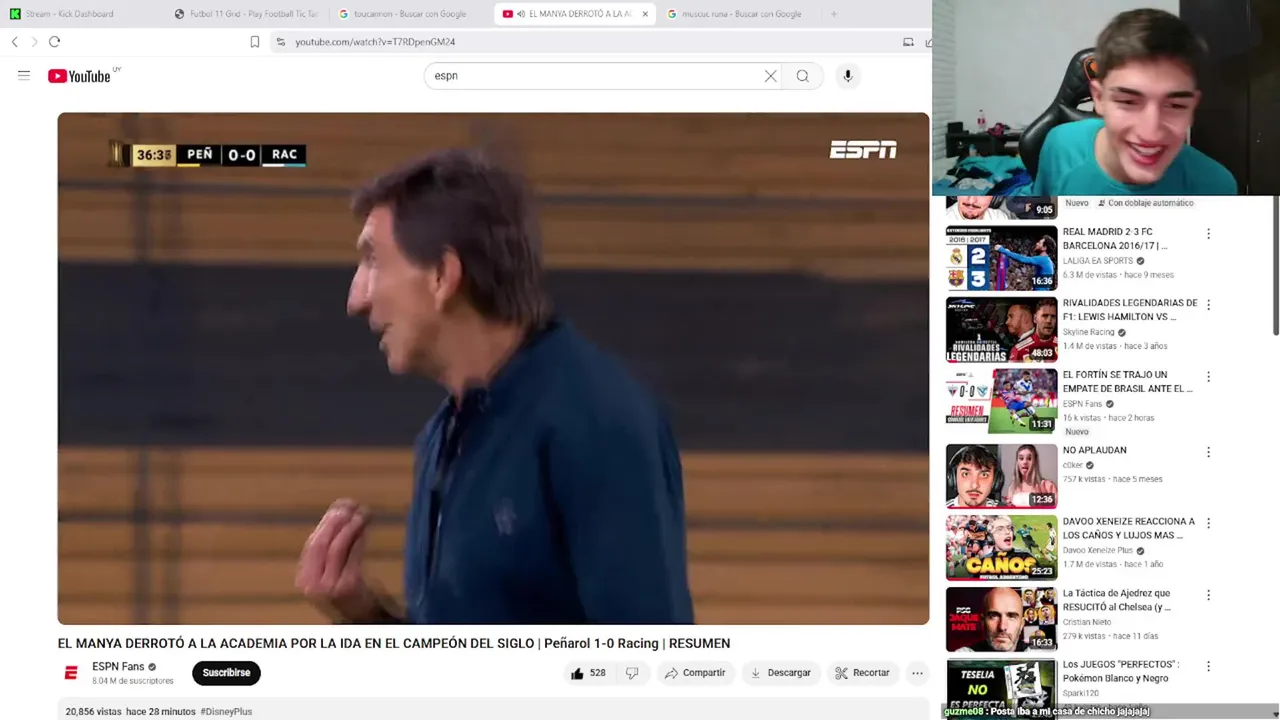Viewport: 1280px width, 720px height.
Task: Switch to the Futbol 11 Grid tab
Action: [x=245, y=14]
